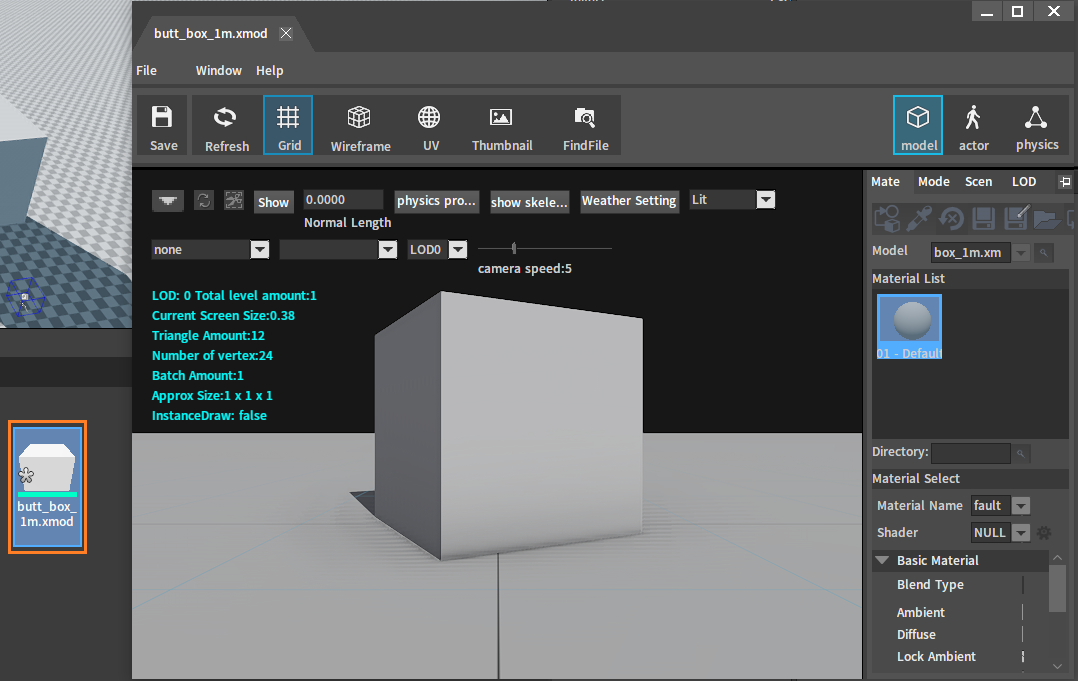Viewport: 1078px width, 681px height.
Task: Adjust the camera speed slider
Action: click(515, 248)
